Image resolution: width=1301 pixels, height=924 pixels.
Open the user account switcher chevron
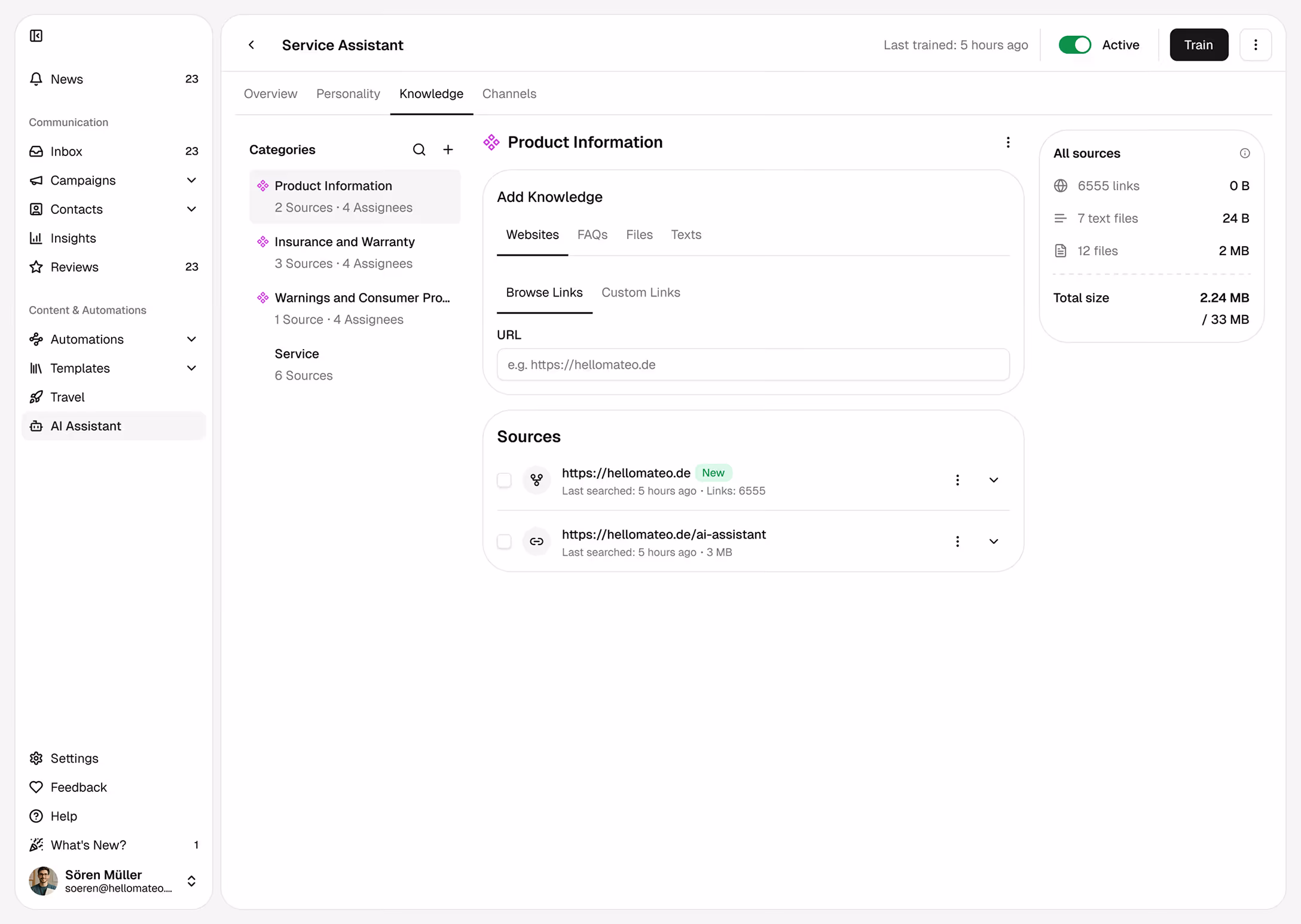coord(191,881)
